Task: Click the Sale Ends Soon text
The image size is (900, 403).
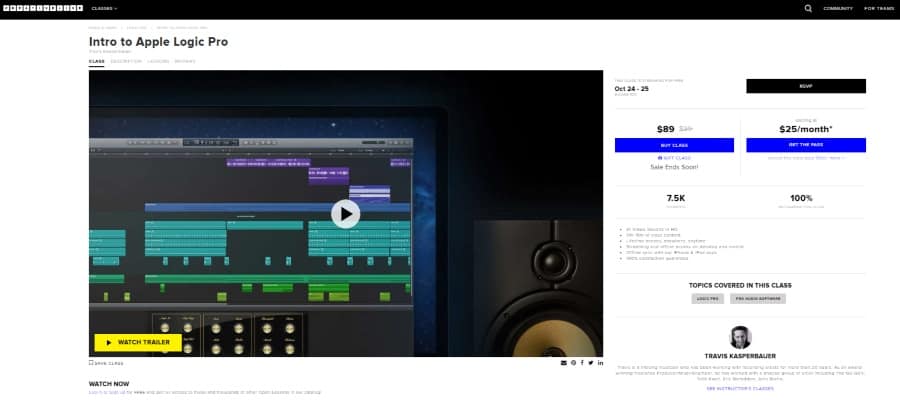Action: coord(674,167)
